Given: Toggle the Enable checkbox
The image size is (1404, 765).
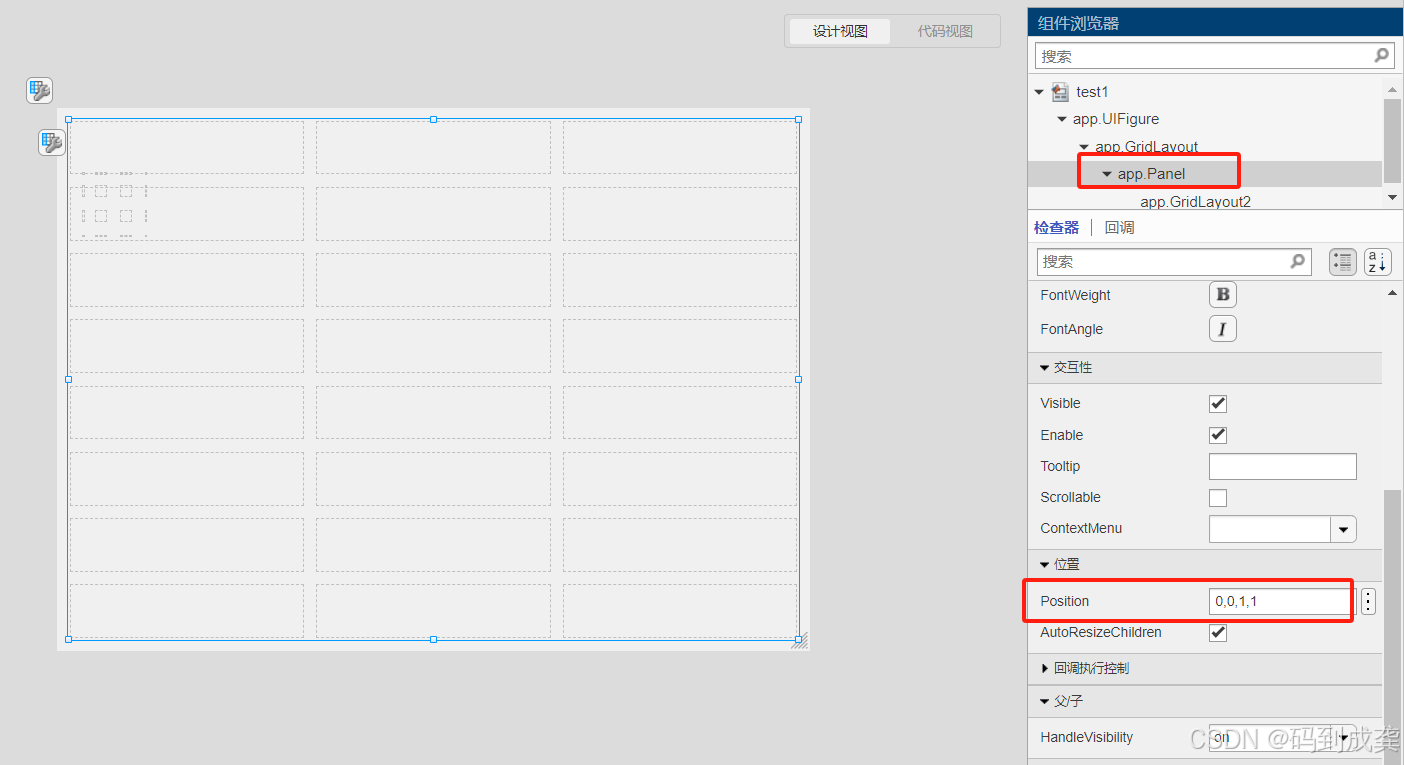Looking at the screenshot, I should [1218, 435].
